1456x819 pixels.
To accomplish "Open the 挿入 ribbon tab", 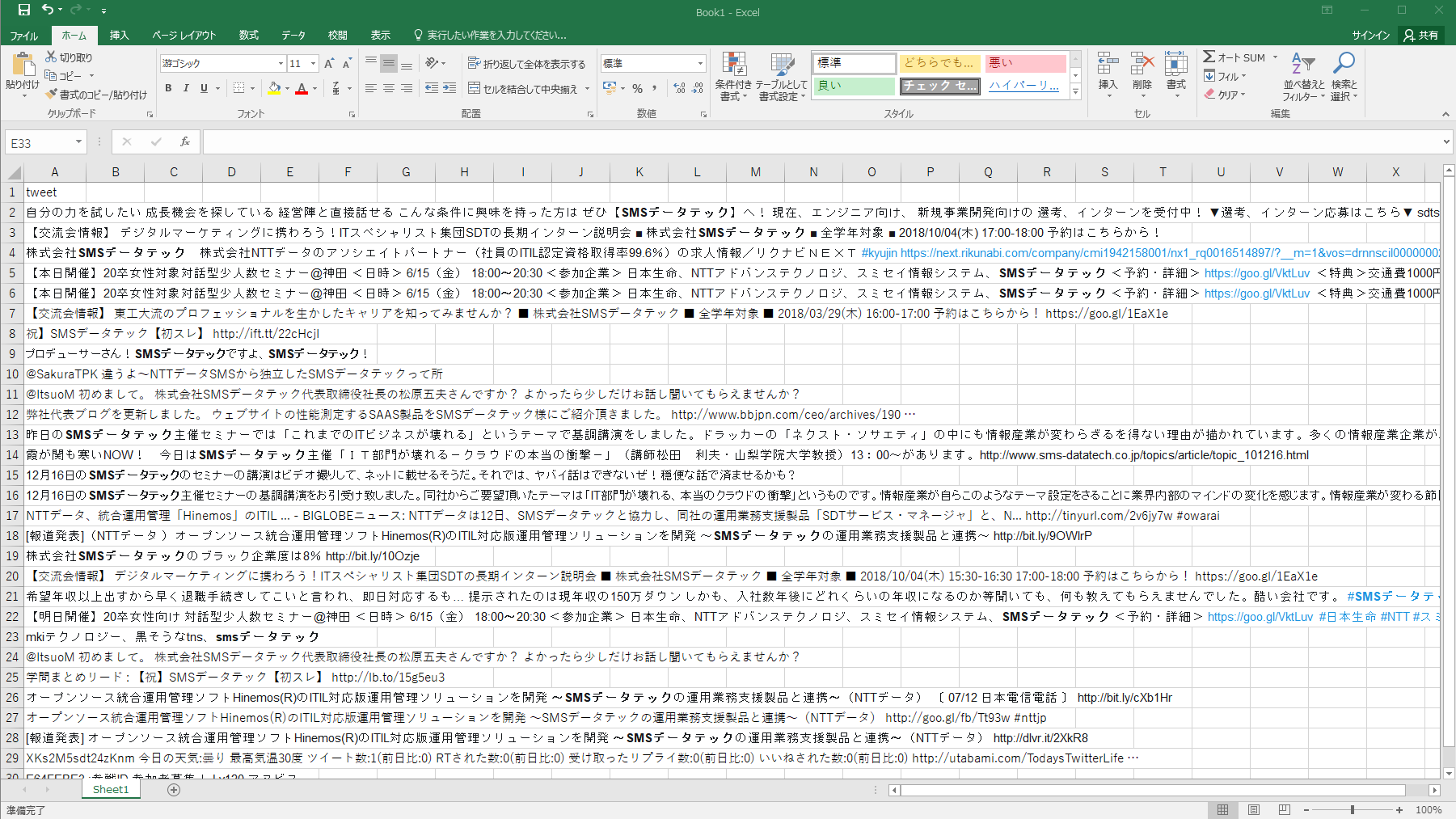I will [x=119, y=35].
